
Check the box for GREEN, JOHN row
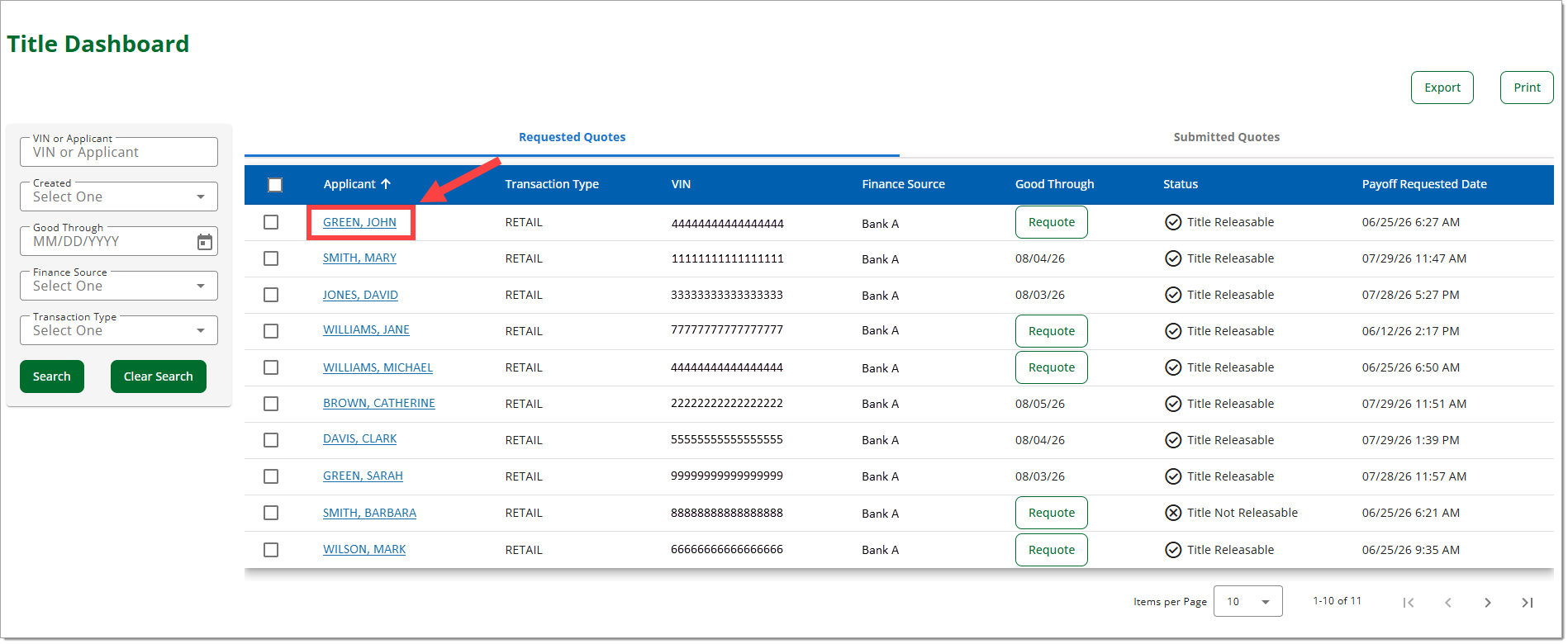pos(271,222)
